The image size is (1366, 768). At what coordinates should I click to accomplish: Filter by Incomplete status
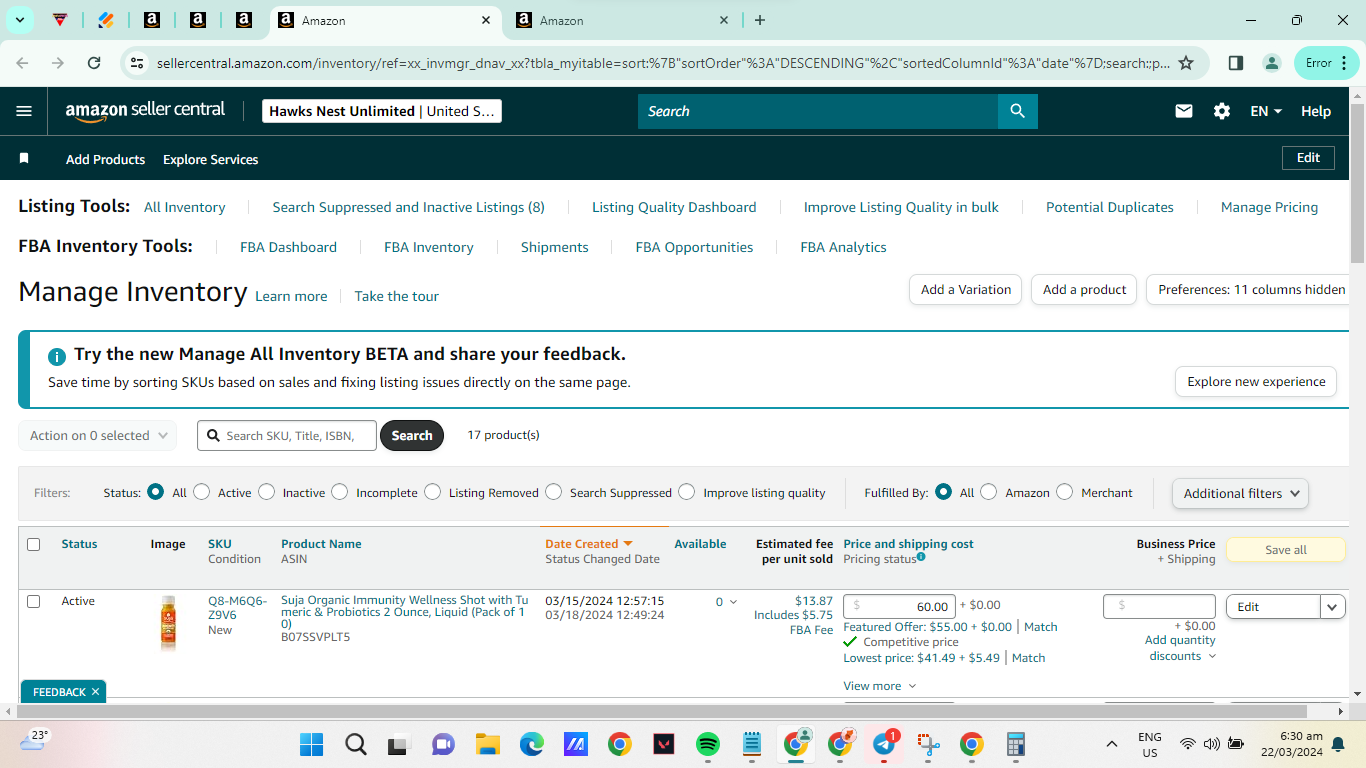click(x=340, y=492)
